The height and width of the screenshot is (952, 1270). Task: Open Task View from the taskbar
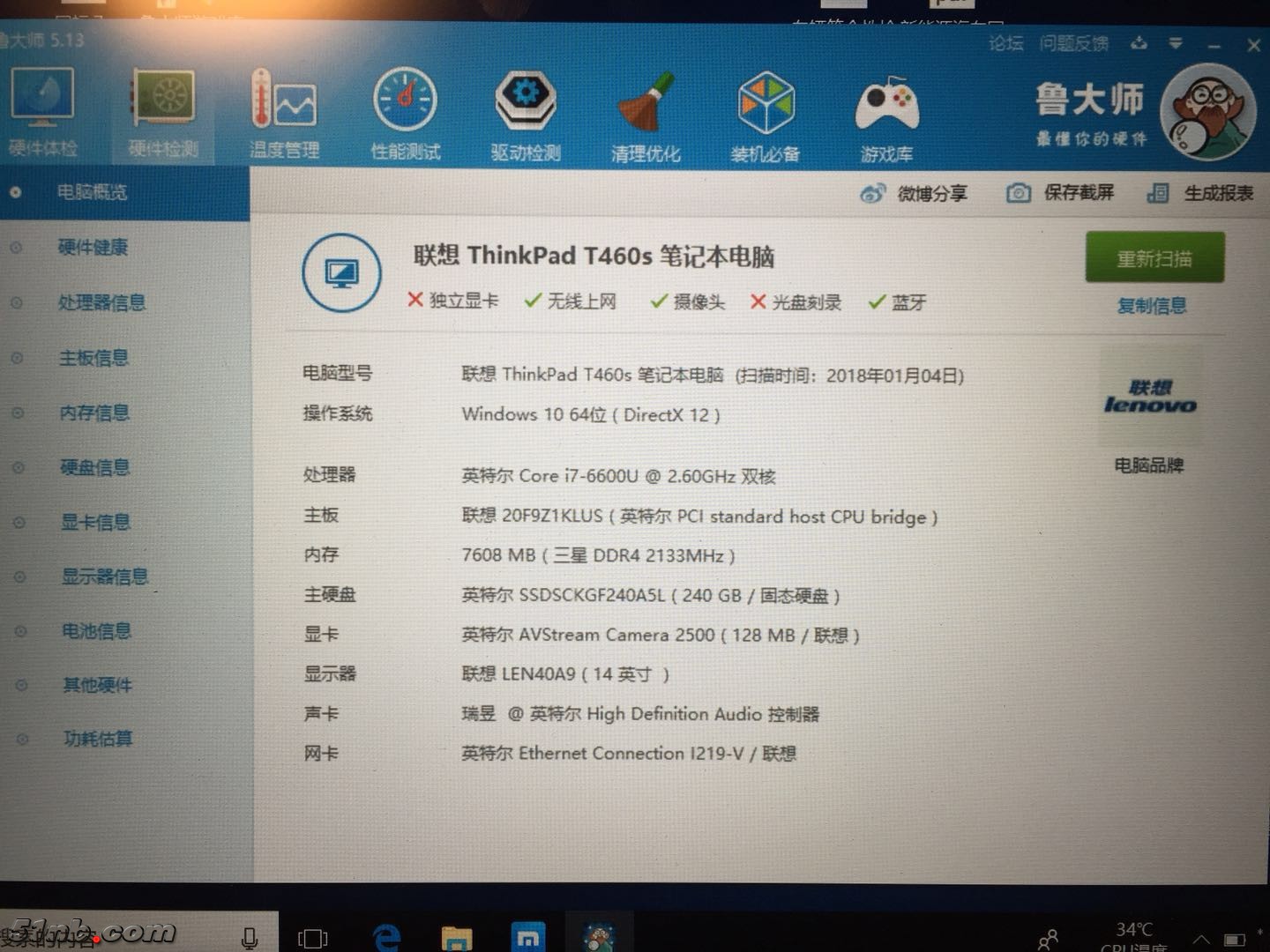(x=312, y=938)
